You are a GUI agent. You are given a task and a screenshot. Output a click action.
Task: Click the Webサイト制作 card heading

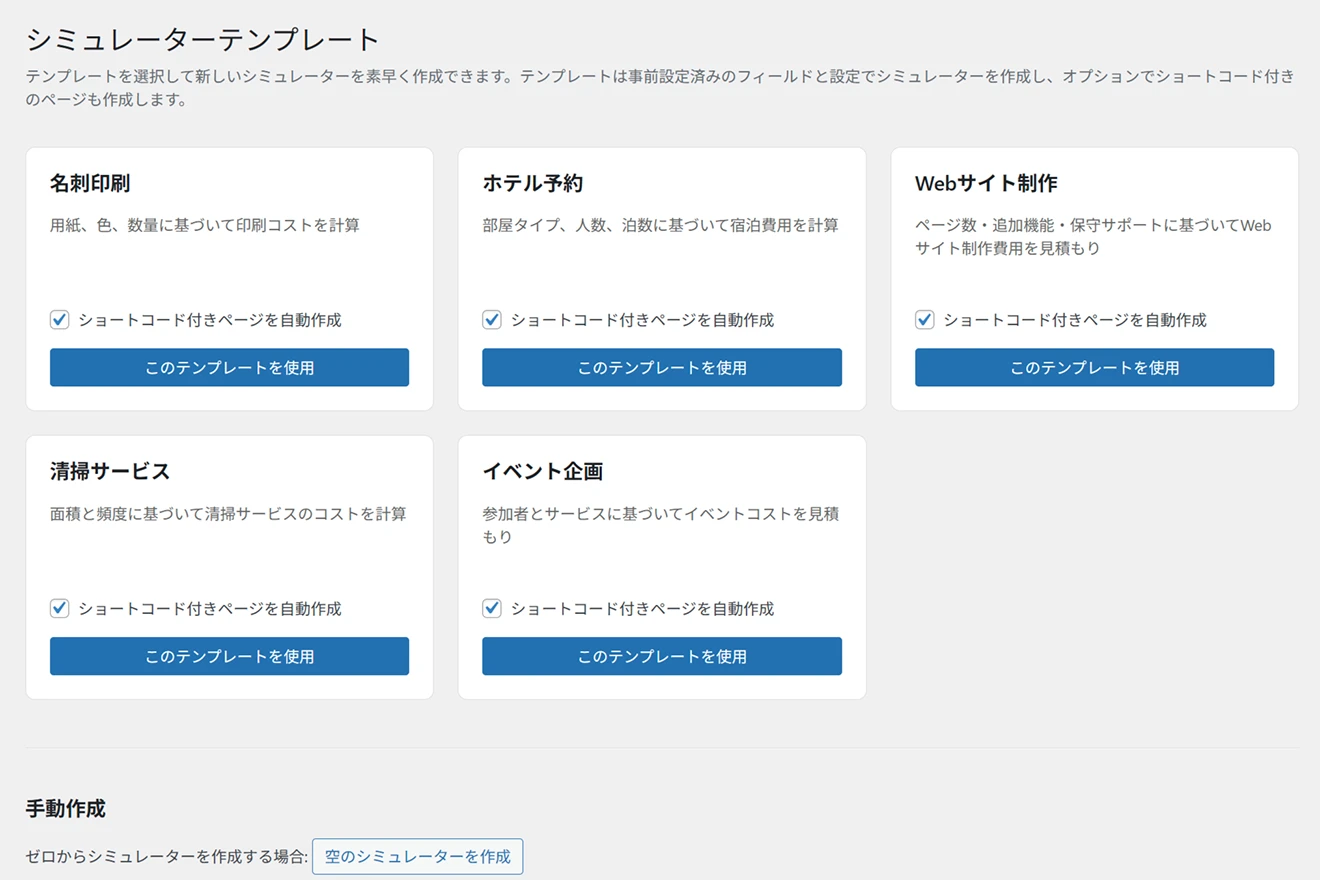tap(985, 183)
